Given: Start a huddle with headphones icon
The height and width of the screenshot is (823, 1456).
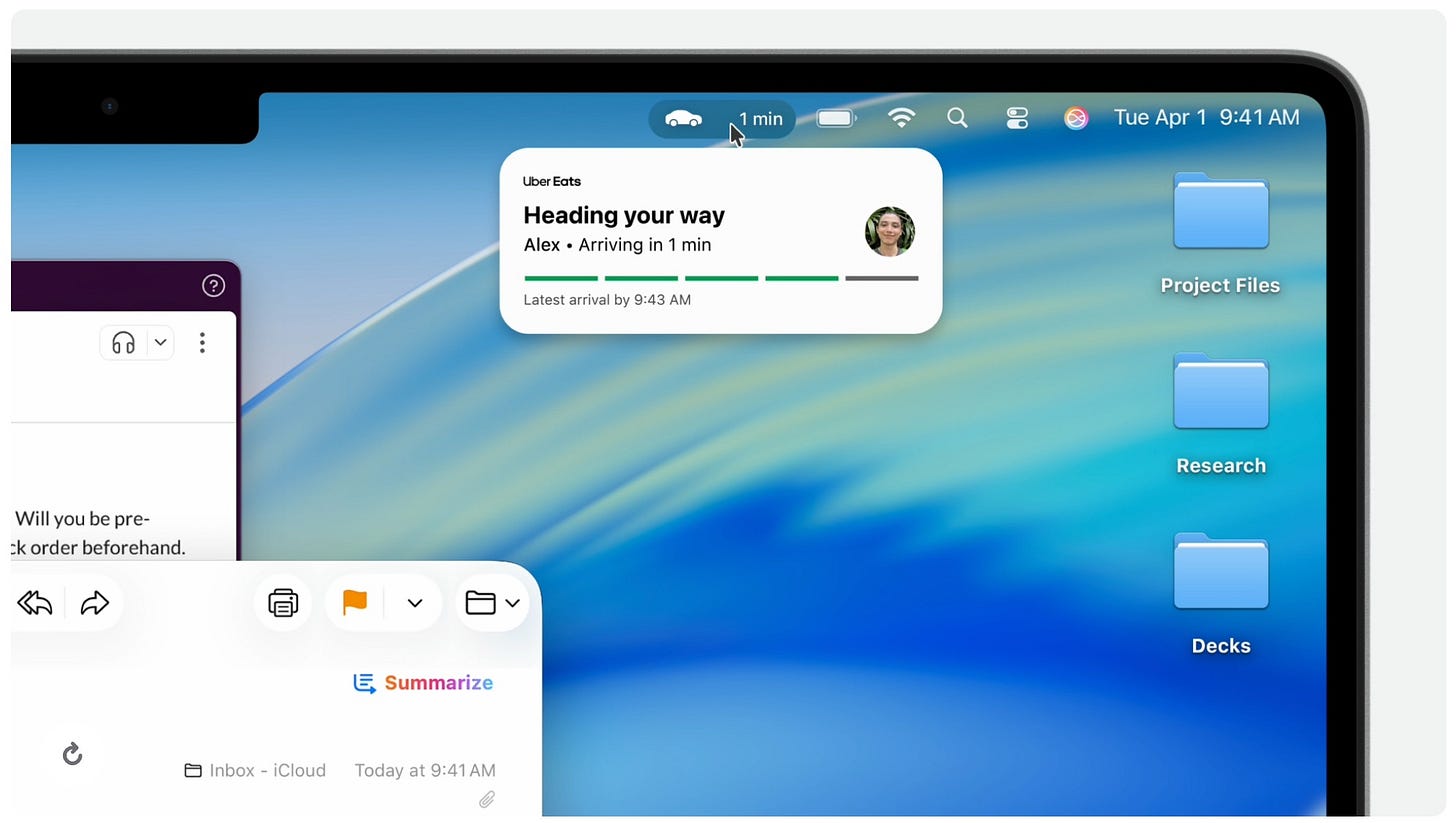Looking at the screenshot, I should 123,343.
